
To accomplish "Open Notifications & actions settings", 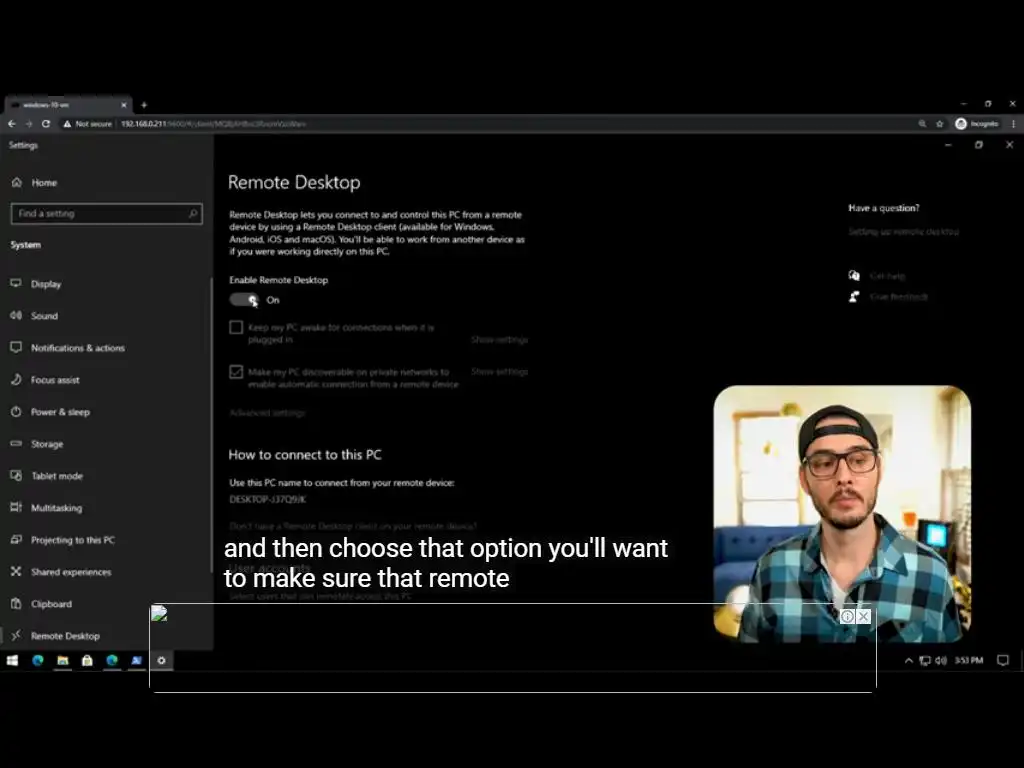I will click(x=67, y=348).
